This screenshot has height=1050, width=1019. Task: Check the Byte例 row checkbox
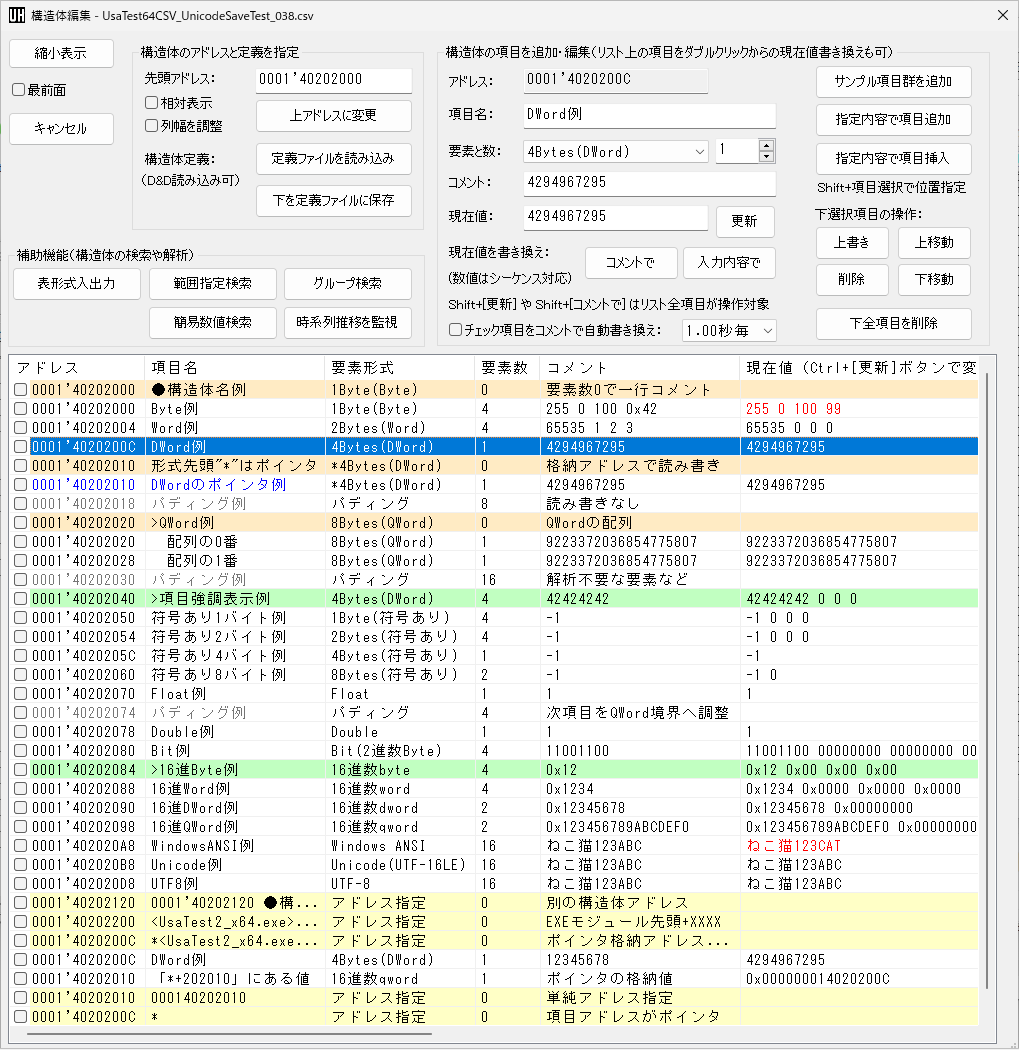pyautogui.click(x=21, y=408)
